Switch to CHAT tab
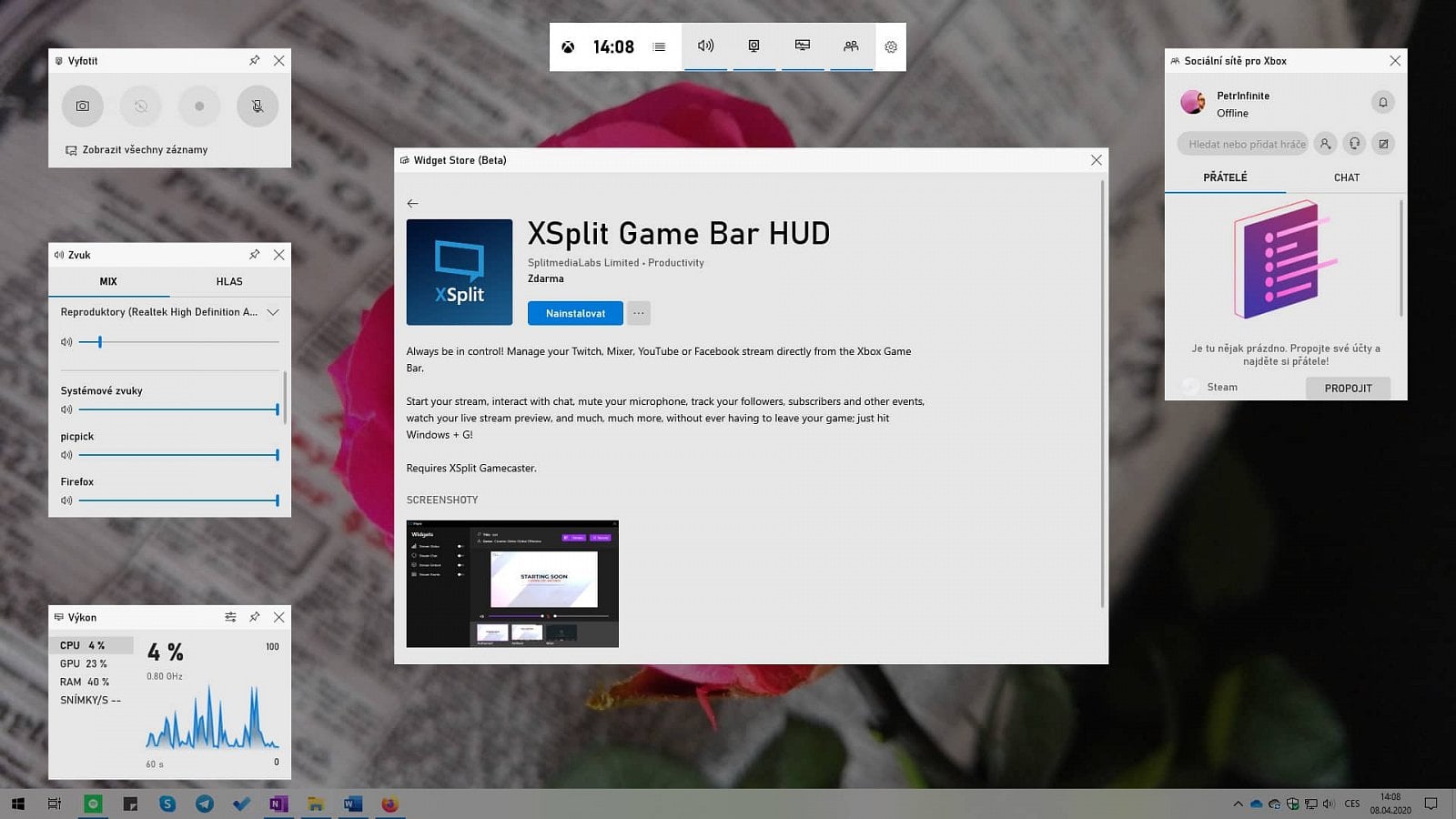The image size is (1456, 819). (1347, 177)
